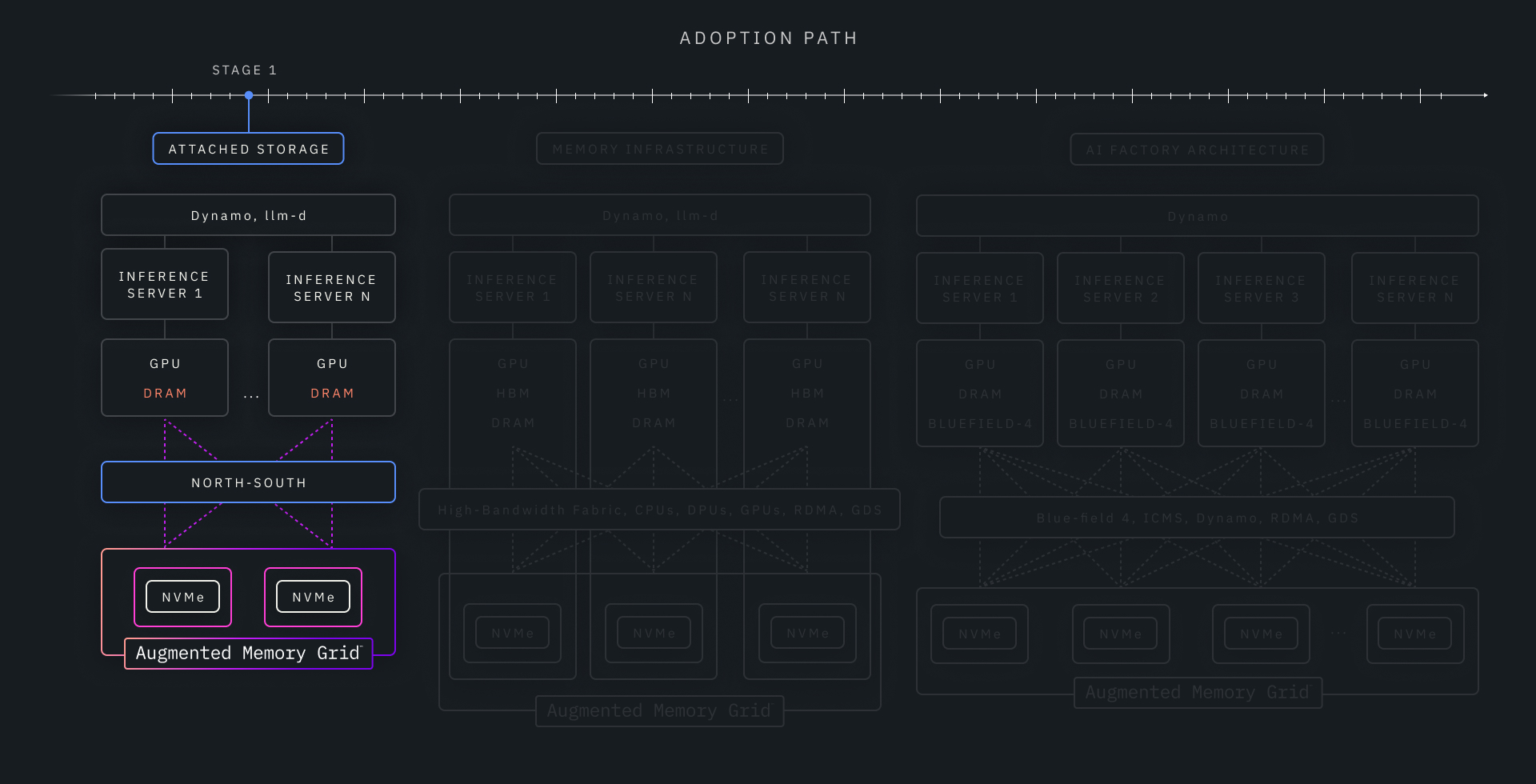Viewport: 1536px width, 784px height.
Task: Click the orange DRAM label under Inference Server 1
Action: tap(165, 393)
